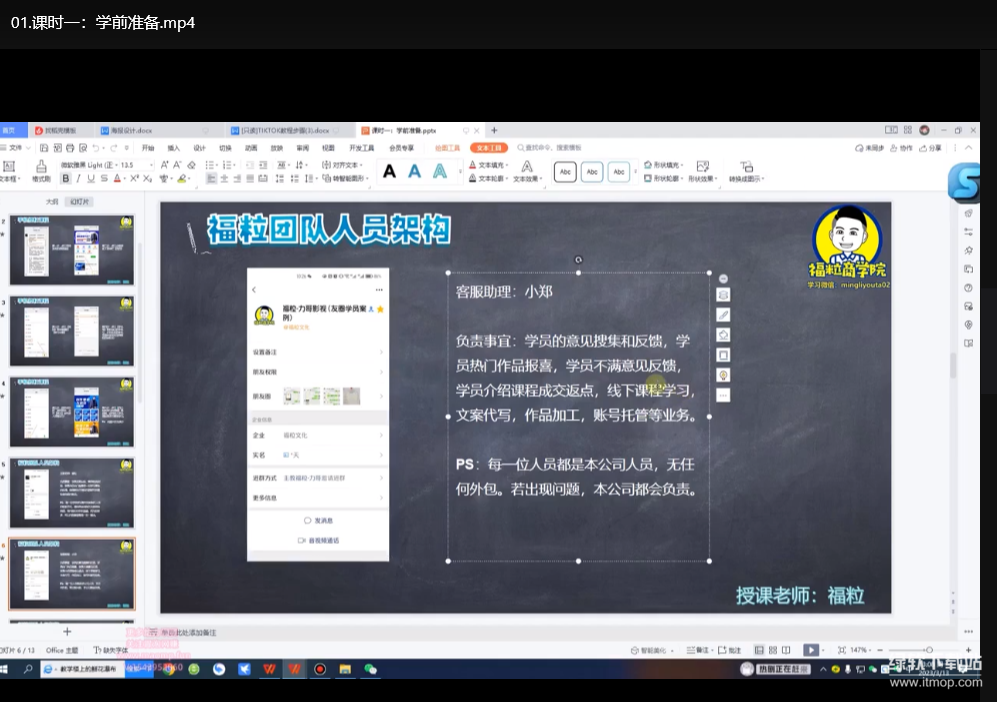
Task: Click the Collaborate (协作) button
Action: click(902, 148)
